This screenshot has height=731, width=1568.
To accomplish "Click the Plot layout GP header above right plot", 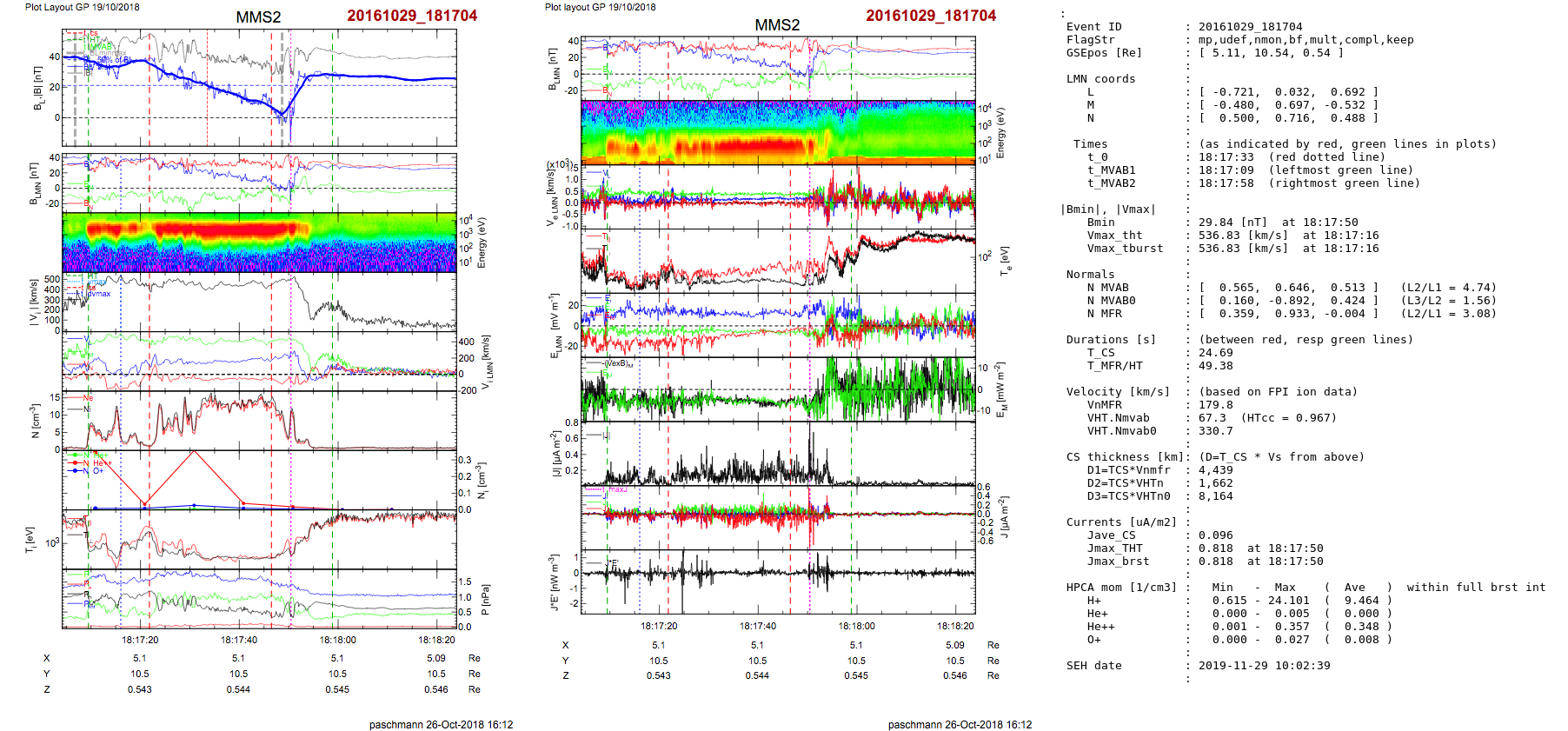I will click(x=600, y=7).
